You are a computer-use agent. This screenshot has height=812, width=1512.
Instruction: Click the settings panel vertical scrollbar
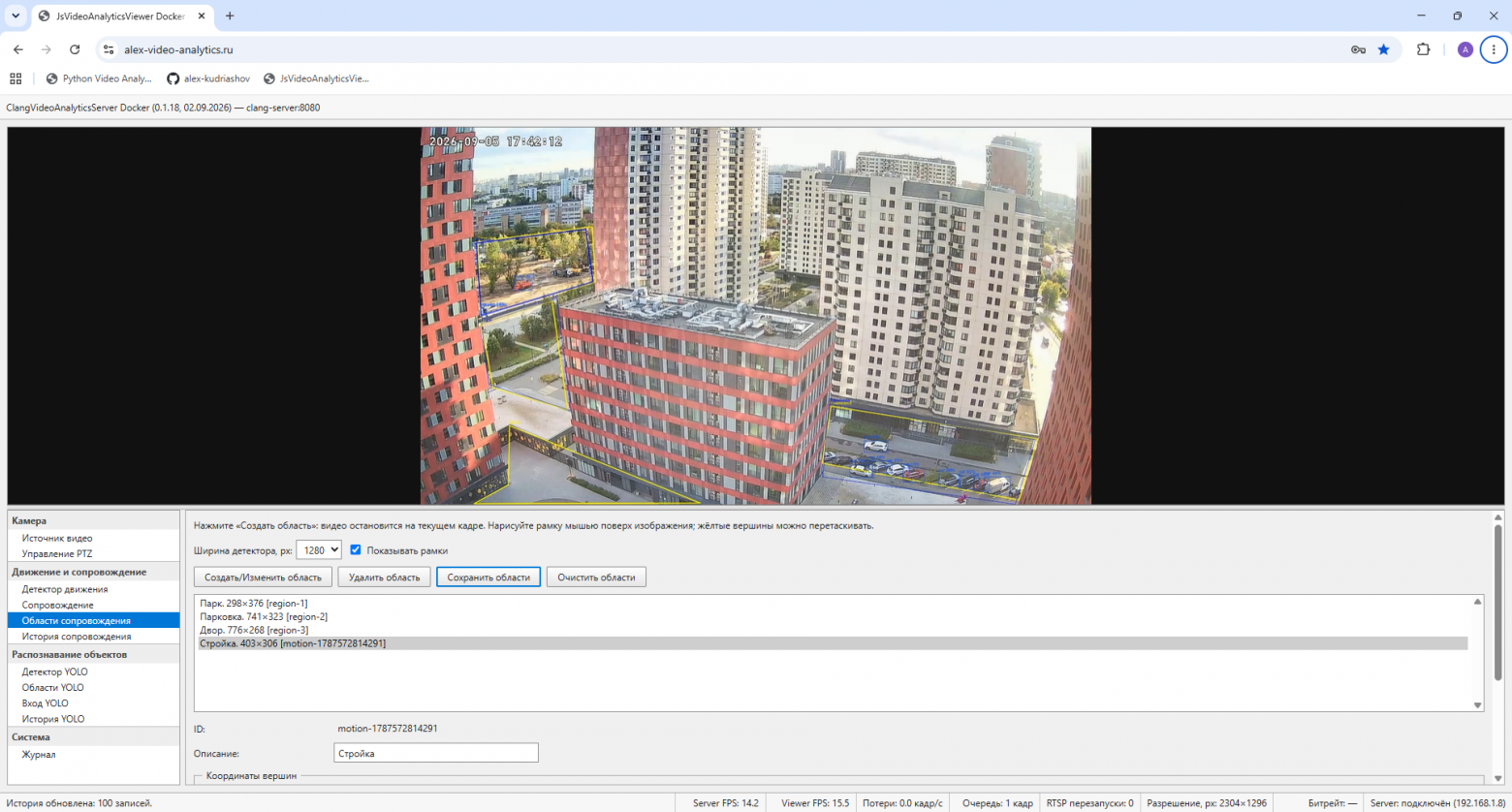(x=1497, y=603)
